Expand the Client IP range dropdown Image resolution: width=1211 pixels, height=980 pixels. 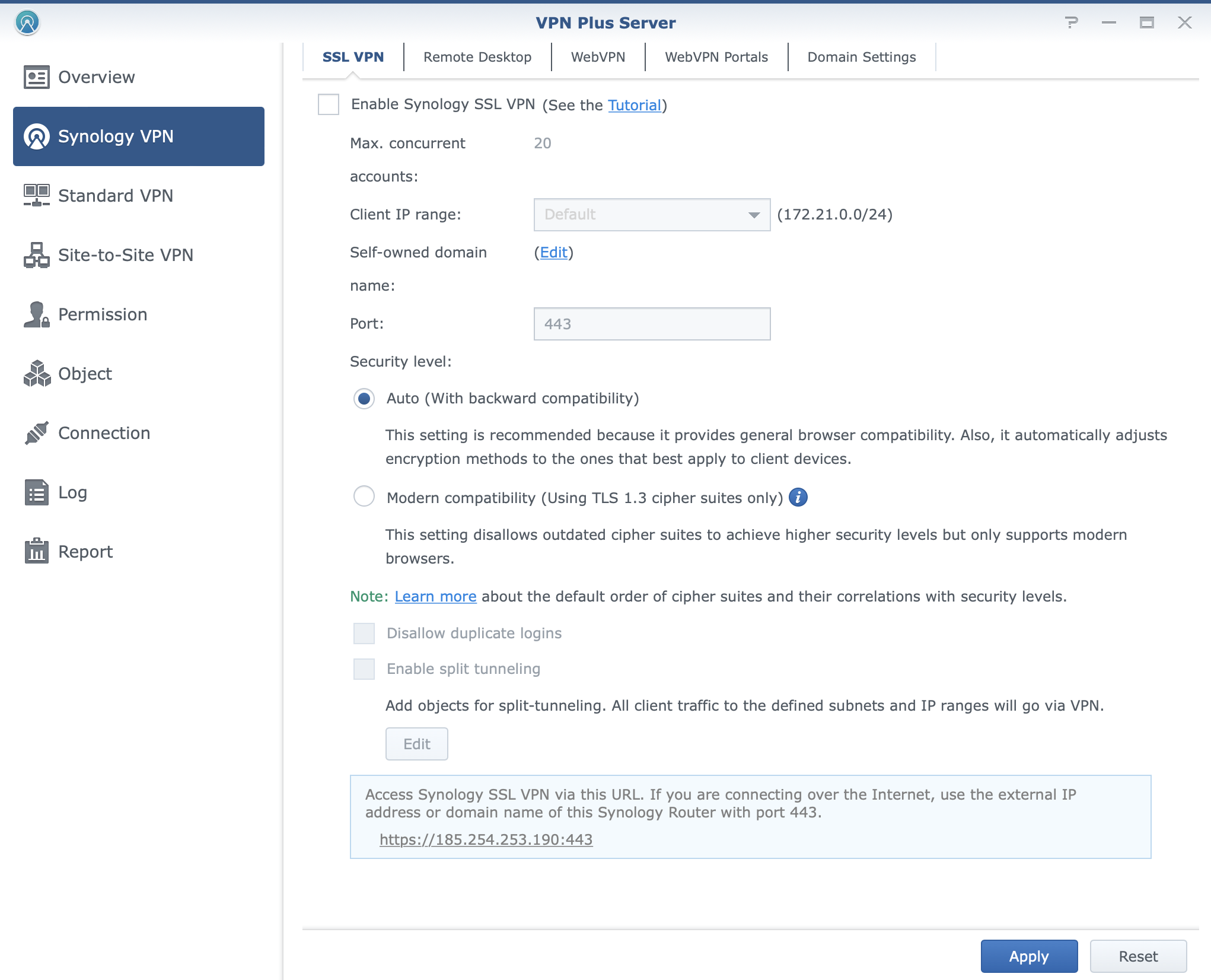(652, 215)
